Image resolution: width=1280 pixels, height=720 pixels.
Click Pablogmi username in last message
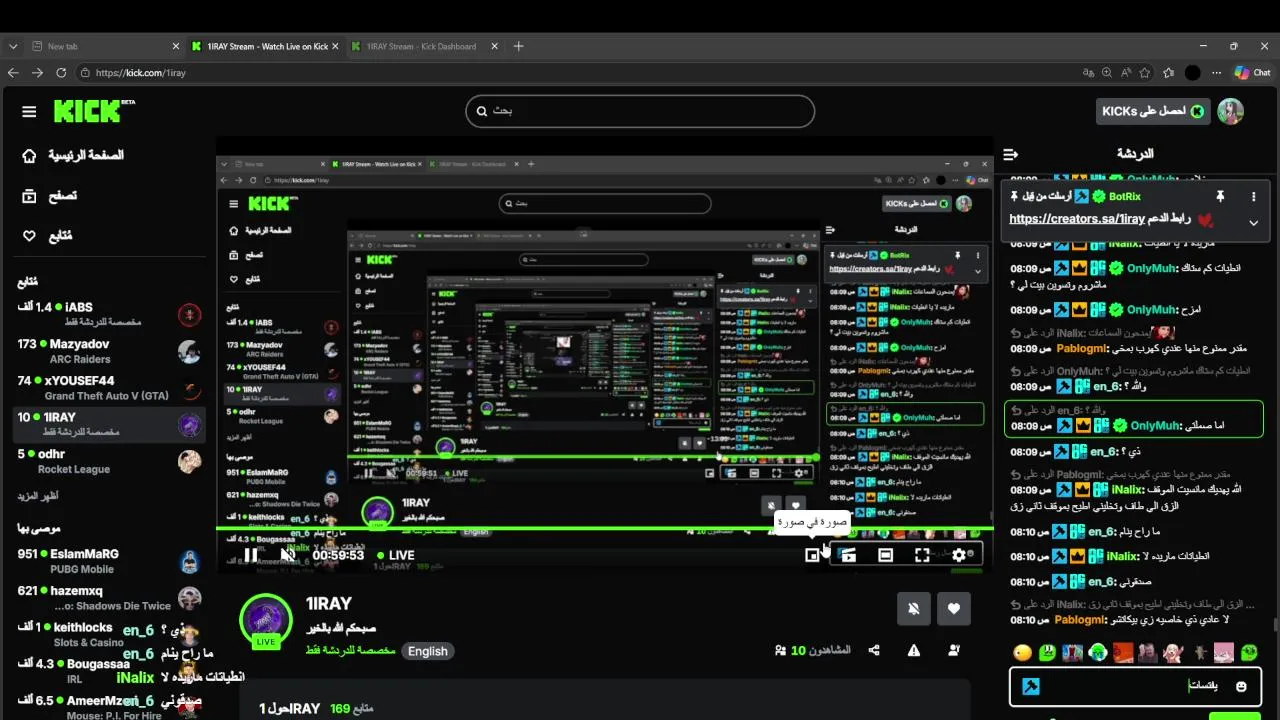click(1080, 620)
